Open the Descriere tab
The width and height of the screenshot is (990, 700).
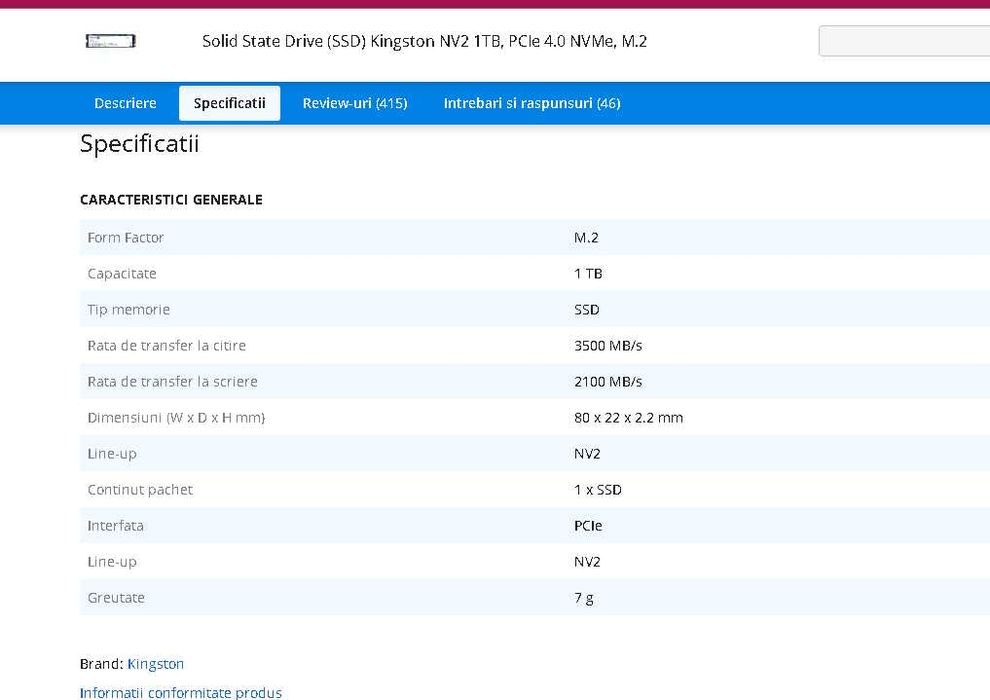(125, 103)
